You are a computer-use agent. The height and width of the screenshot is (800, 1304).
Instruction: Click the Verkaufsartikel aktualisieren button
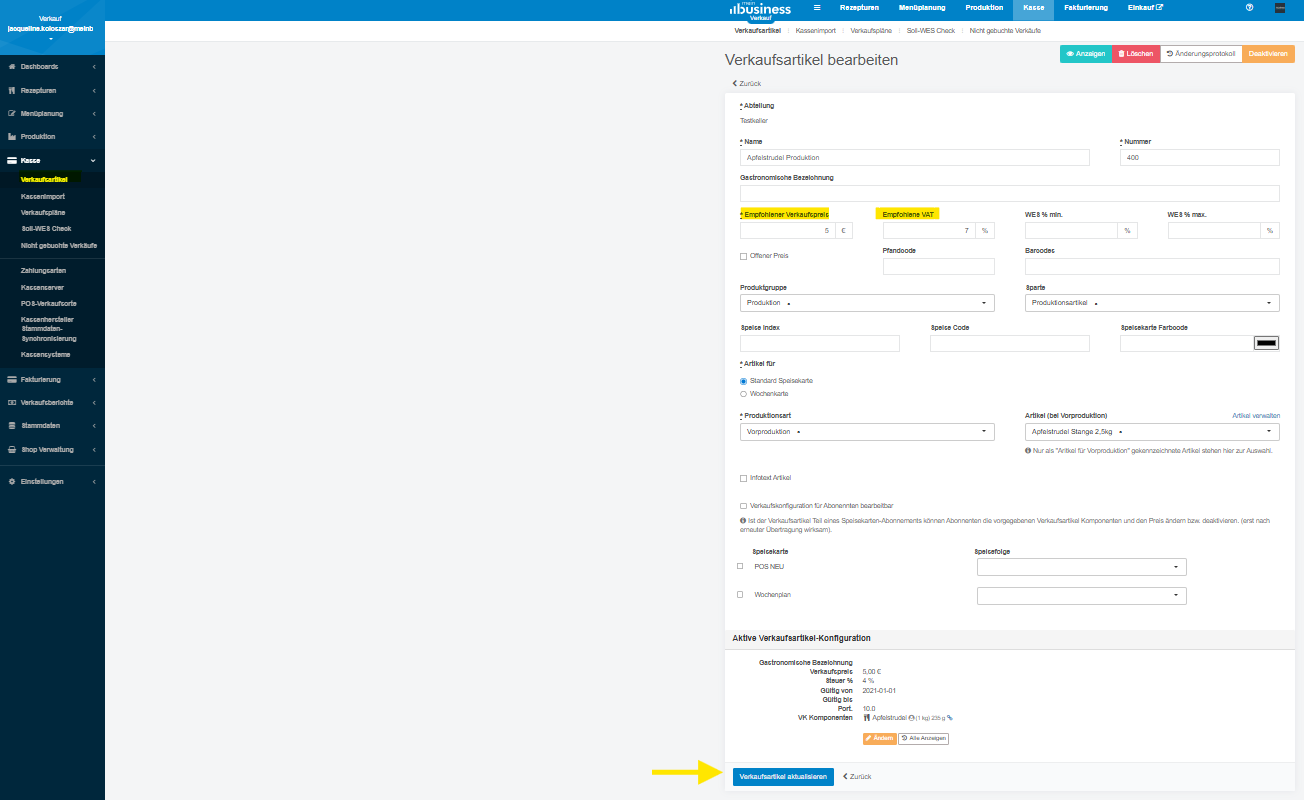click(783, 777)
